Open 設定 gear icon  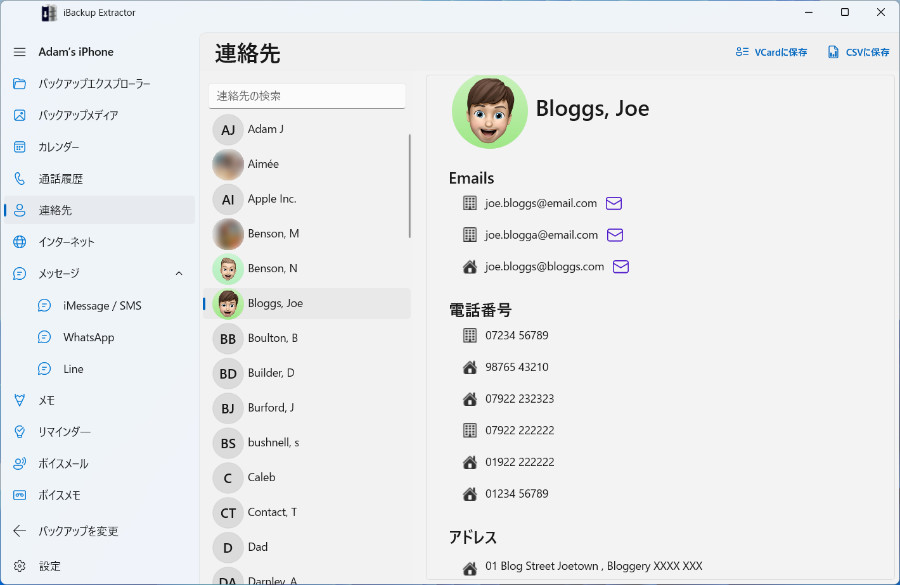[x=20, y=566]
